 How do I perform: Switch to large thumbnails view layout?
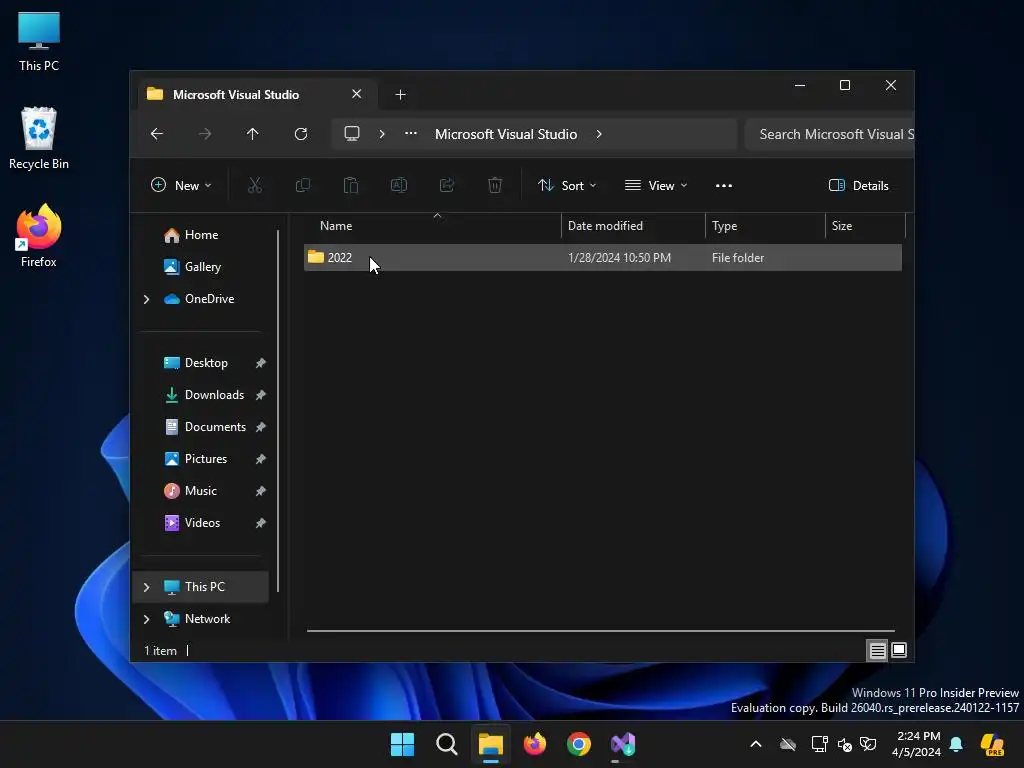point(899,650)
